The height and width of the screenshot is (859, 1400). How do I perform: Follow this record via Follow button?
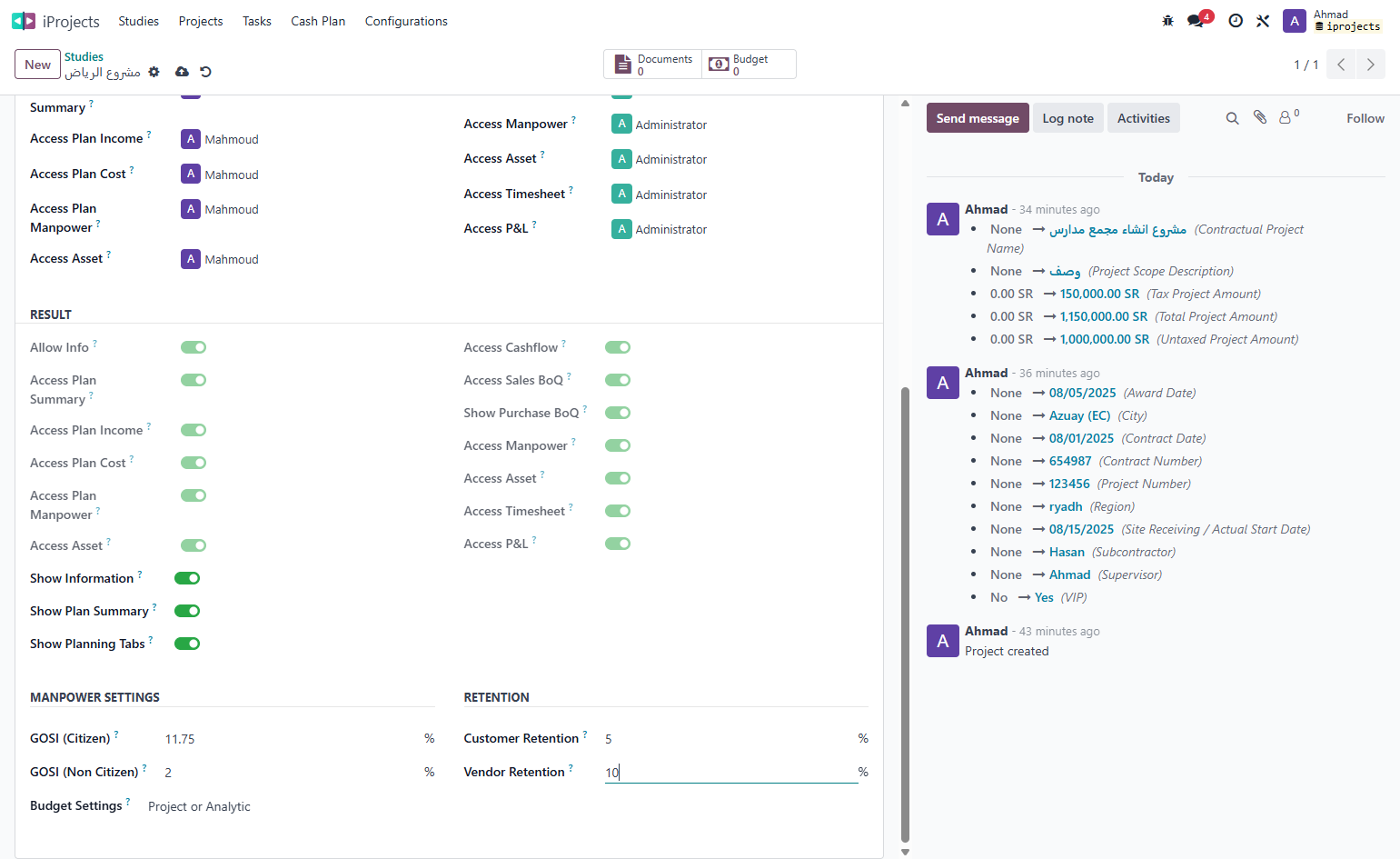coord(1365,118)
